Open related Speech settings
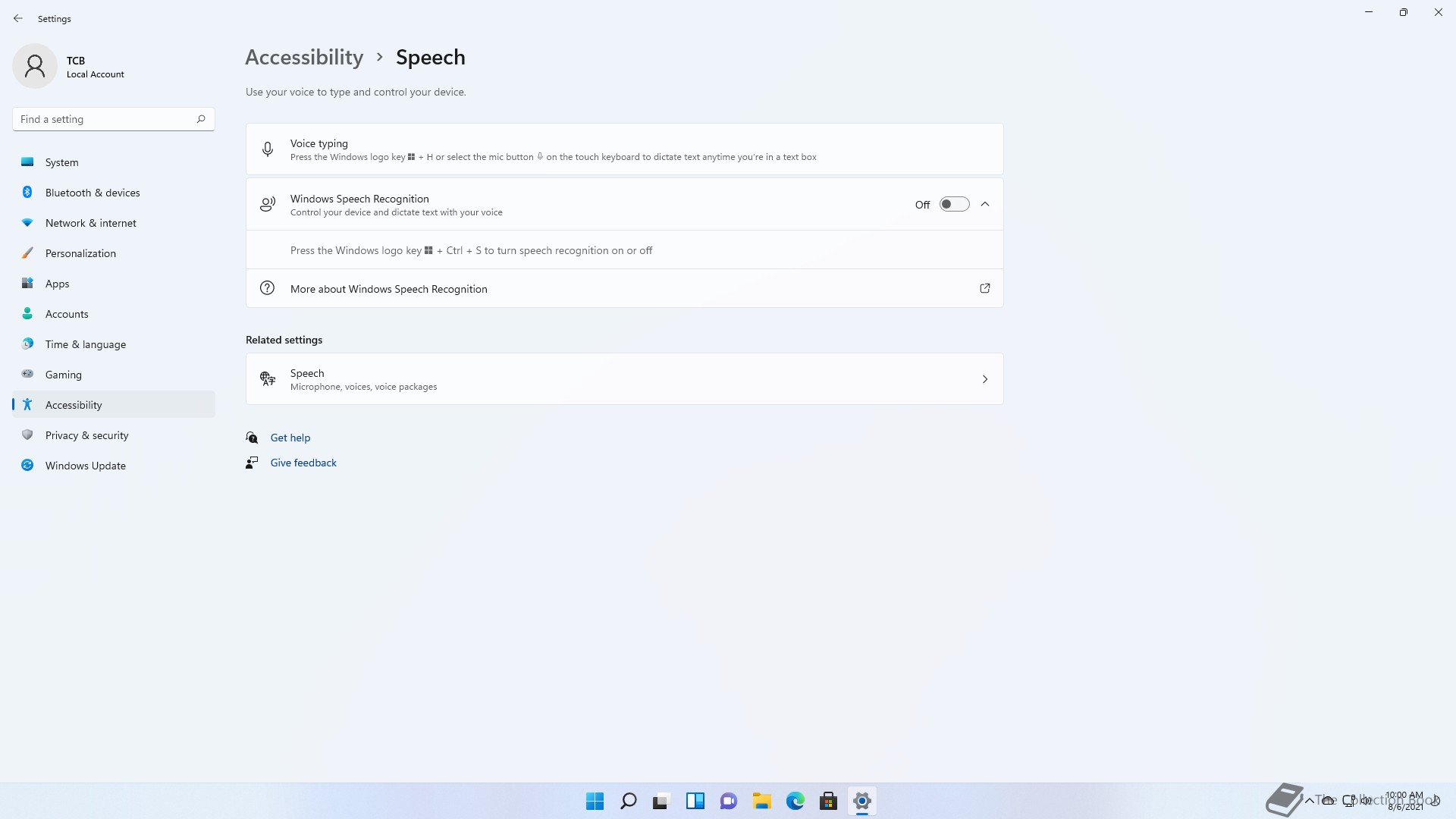The height and width of the screenshot is (819, 1456). click(624, 379)
